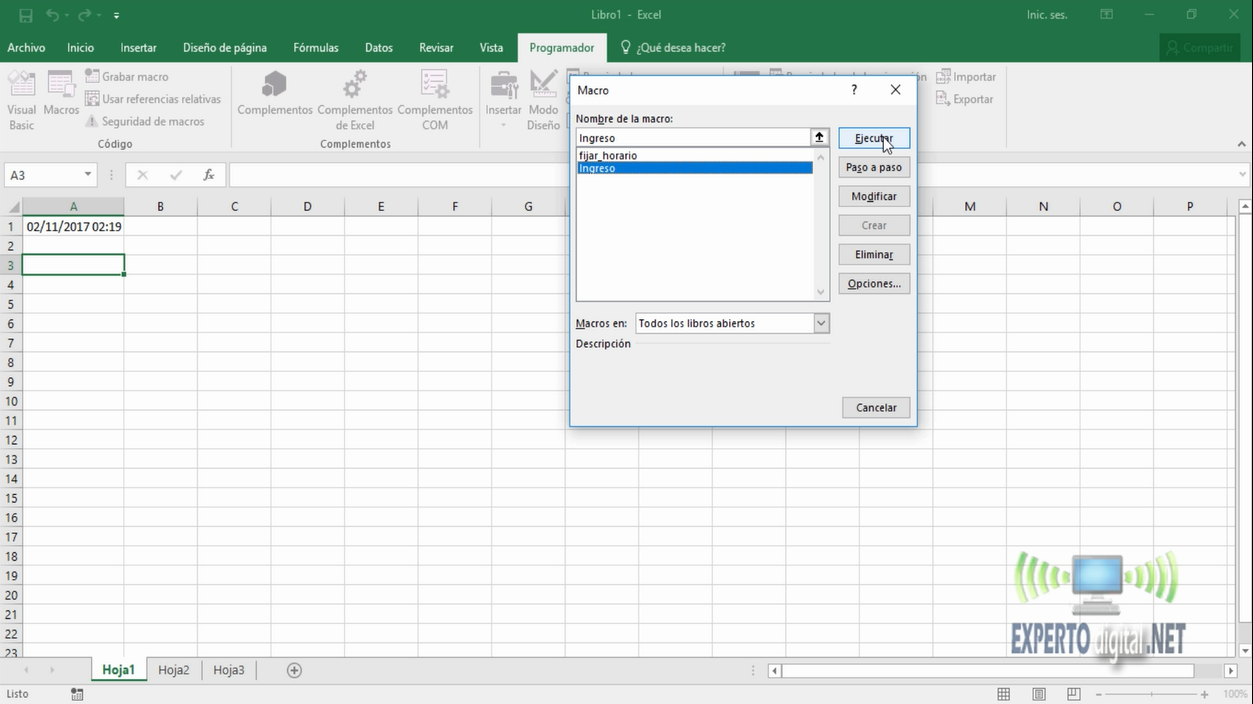1253x704 pixels.
Task: Add a new sheet with plus icon
Action: coord(294,670)
